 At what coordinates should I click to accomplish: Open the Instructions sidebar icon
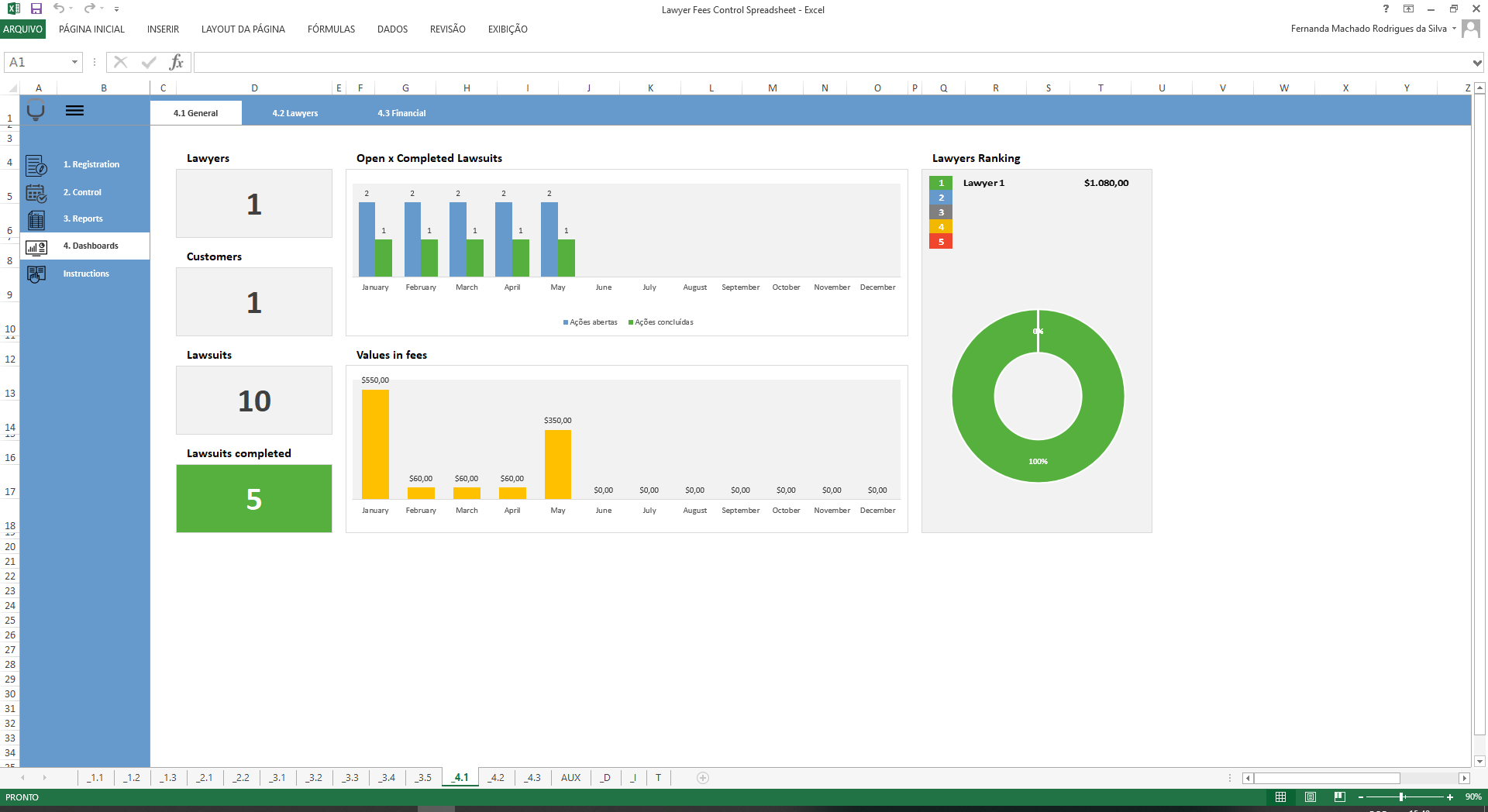click(36, 274)
